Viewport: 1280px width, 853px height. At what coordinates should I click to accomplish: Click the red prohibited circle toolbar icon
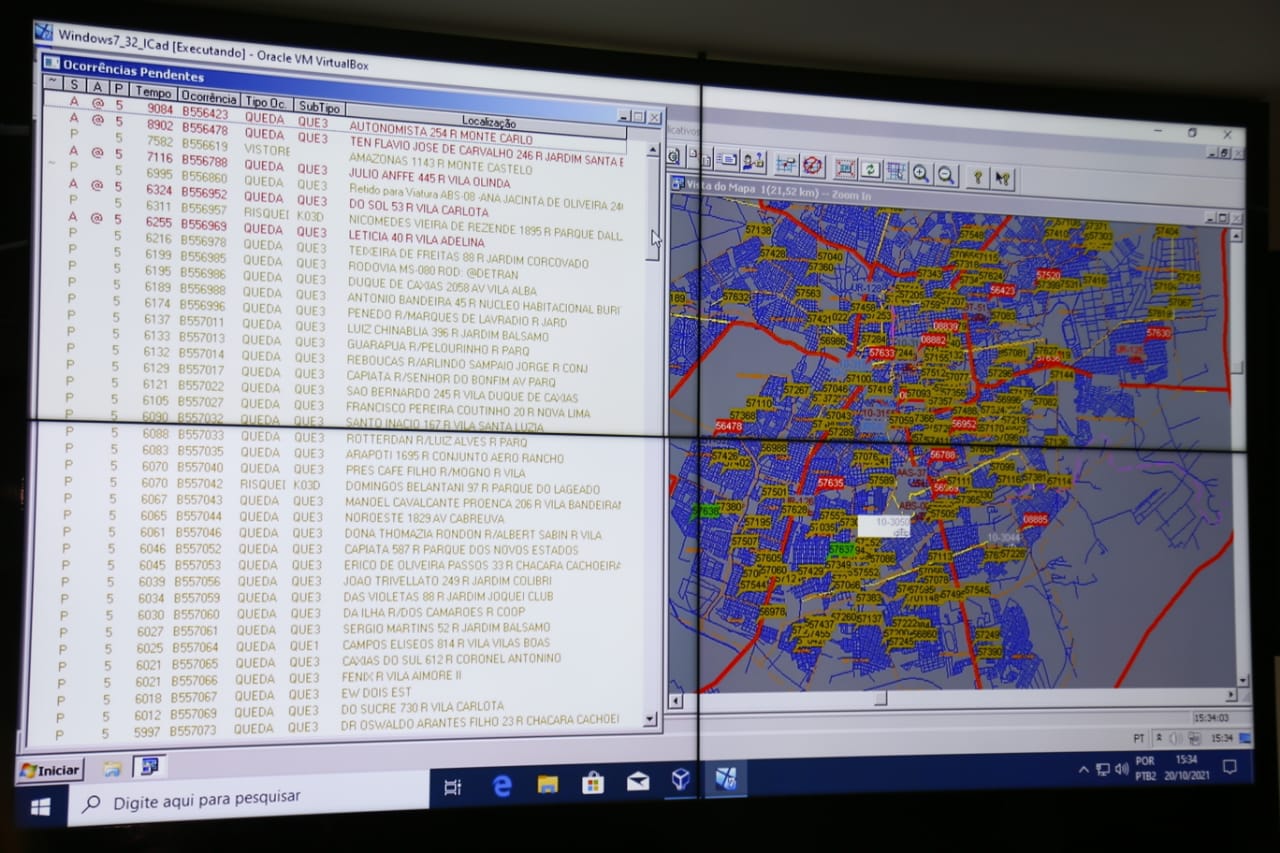[812, 165]
